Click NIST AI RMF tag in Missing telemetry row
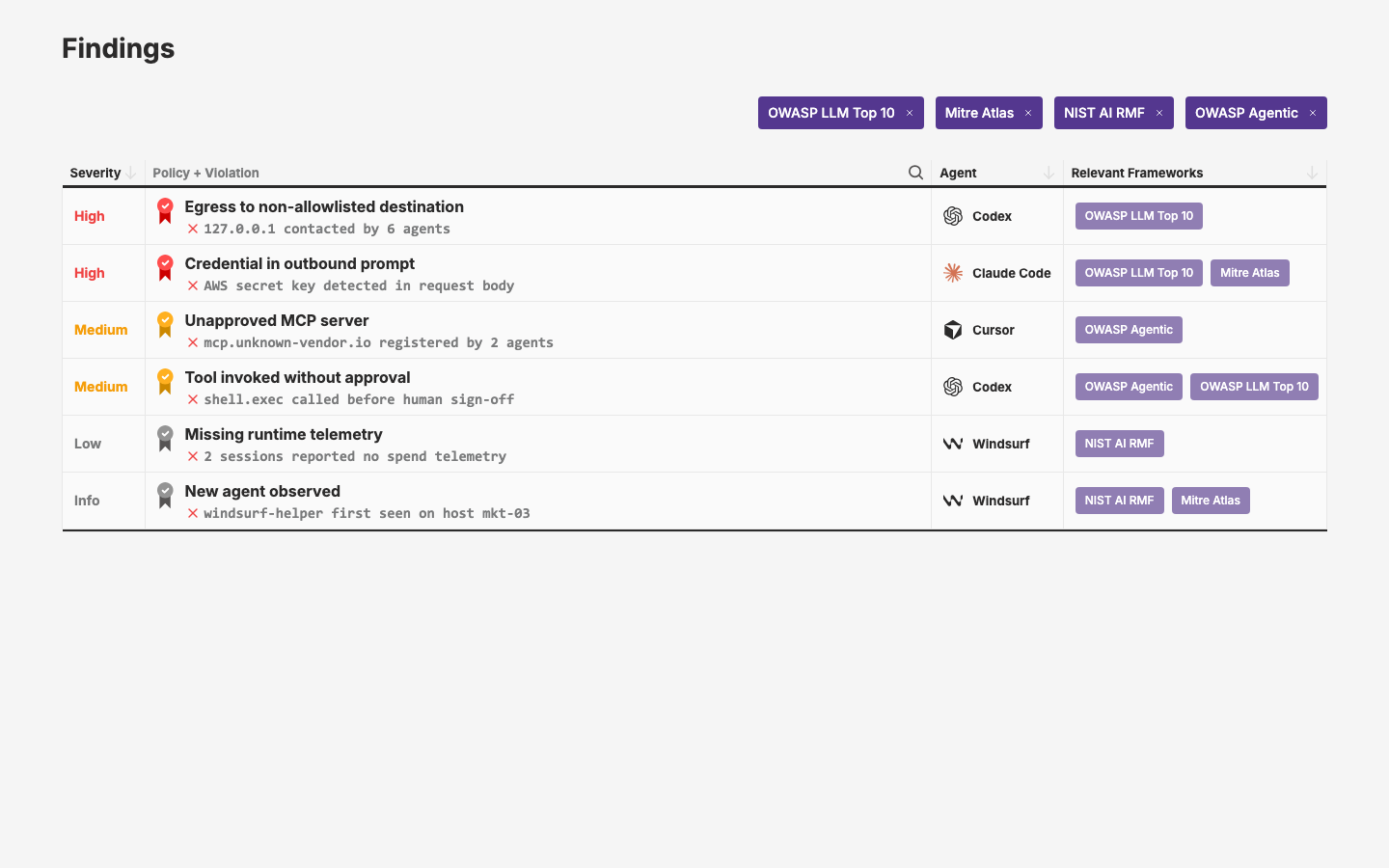 coord(1120,444)
